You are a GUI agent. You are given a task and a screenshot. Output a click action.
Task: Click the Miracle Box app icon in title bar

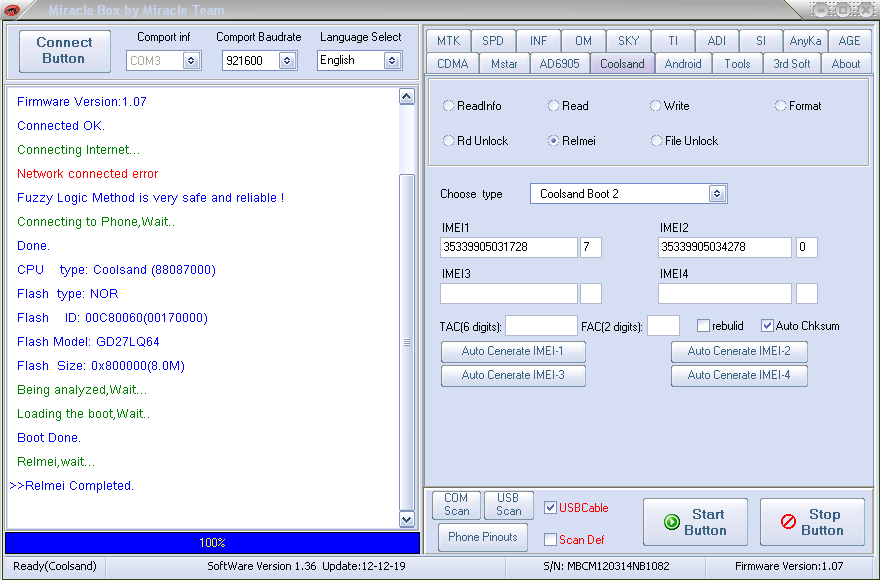coord(12,10)
